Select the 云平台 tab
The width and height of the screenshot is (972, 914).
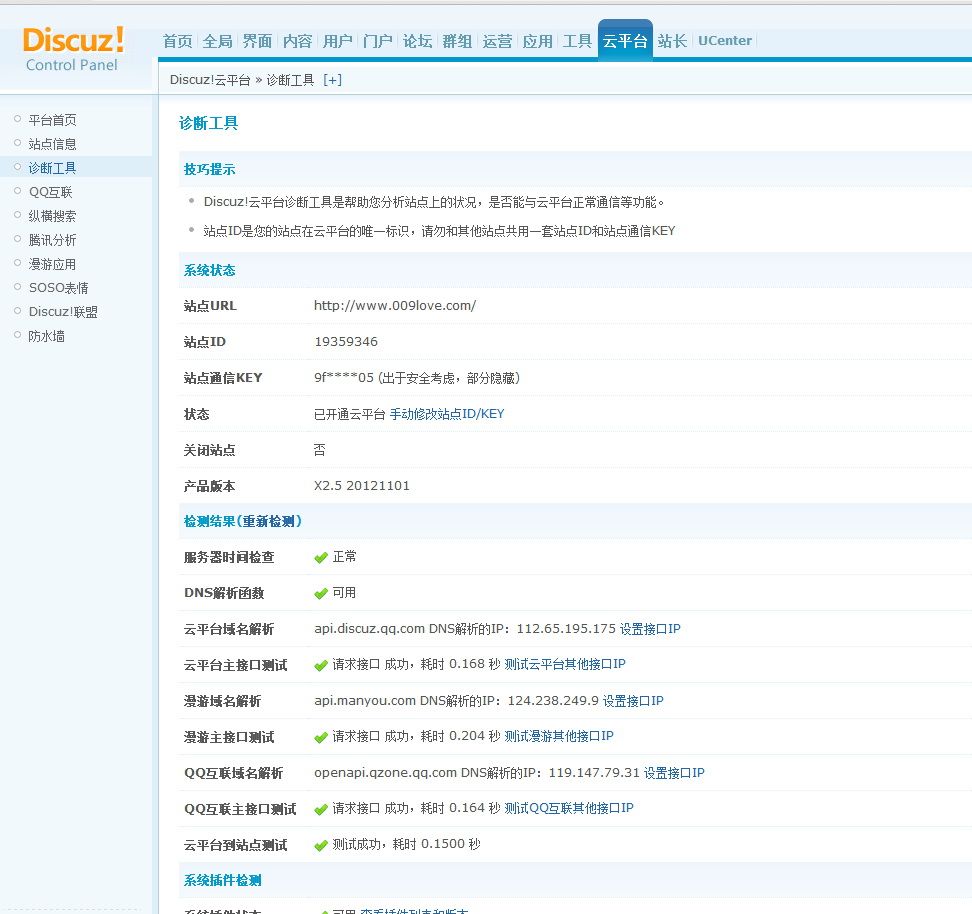(x=625, y=41)
